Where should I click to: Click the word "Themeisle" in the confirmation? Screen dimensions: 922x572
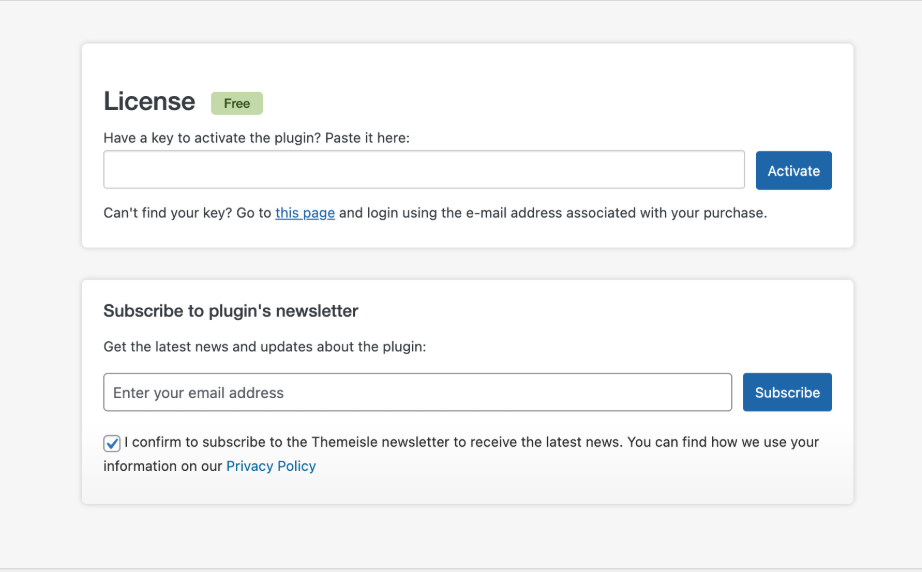tap(344, 442)
